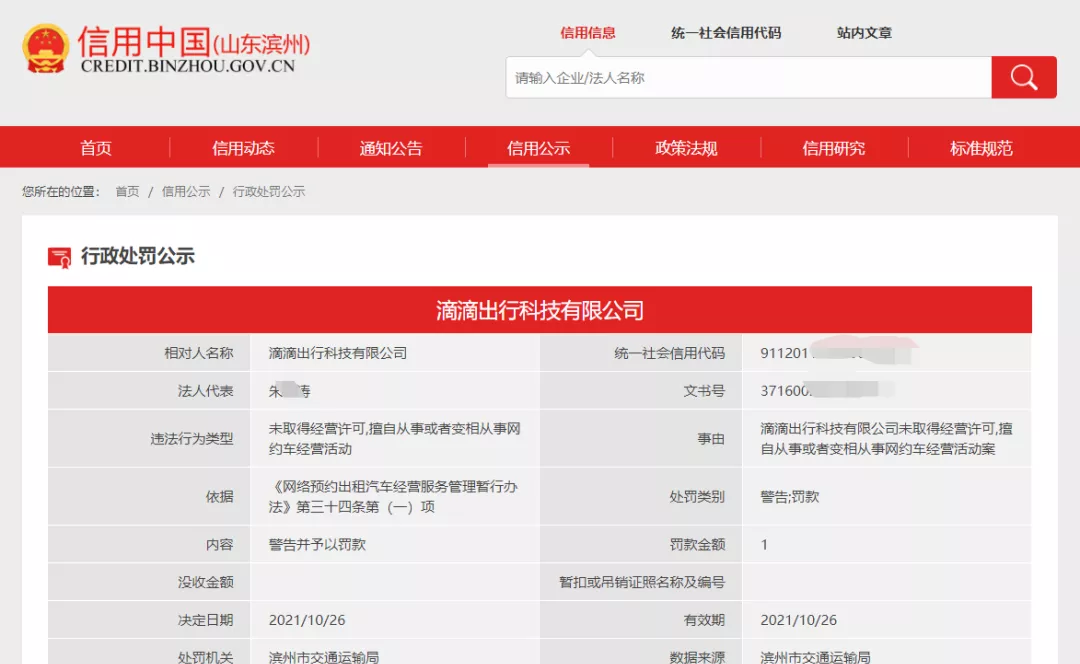This screenshot has width=1080, height=664.
Task: Click the 处罚机关 label
Action: 205,657
